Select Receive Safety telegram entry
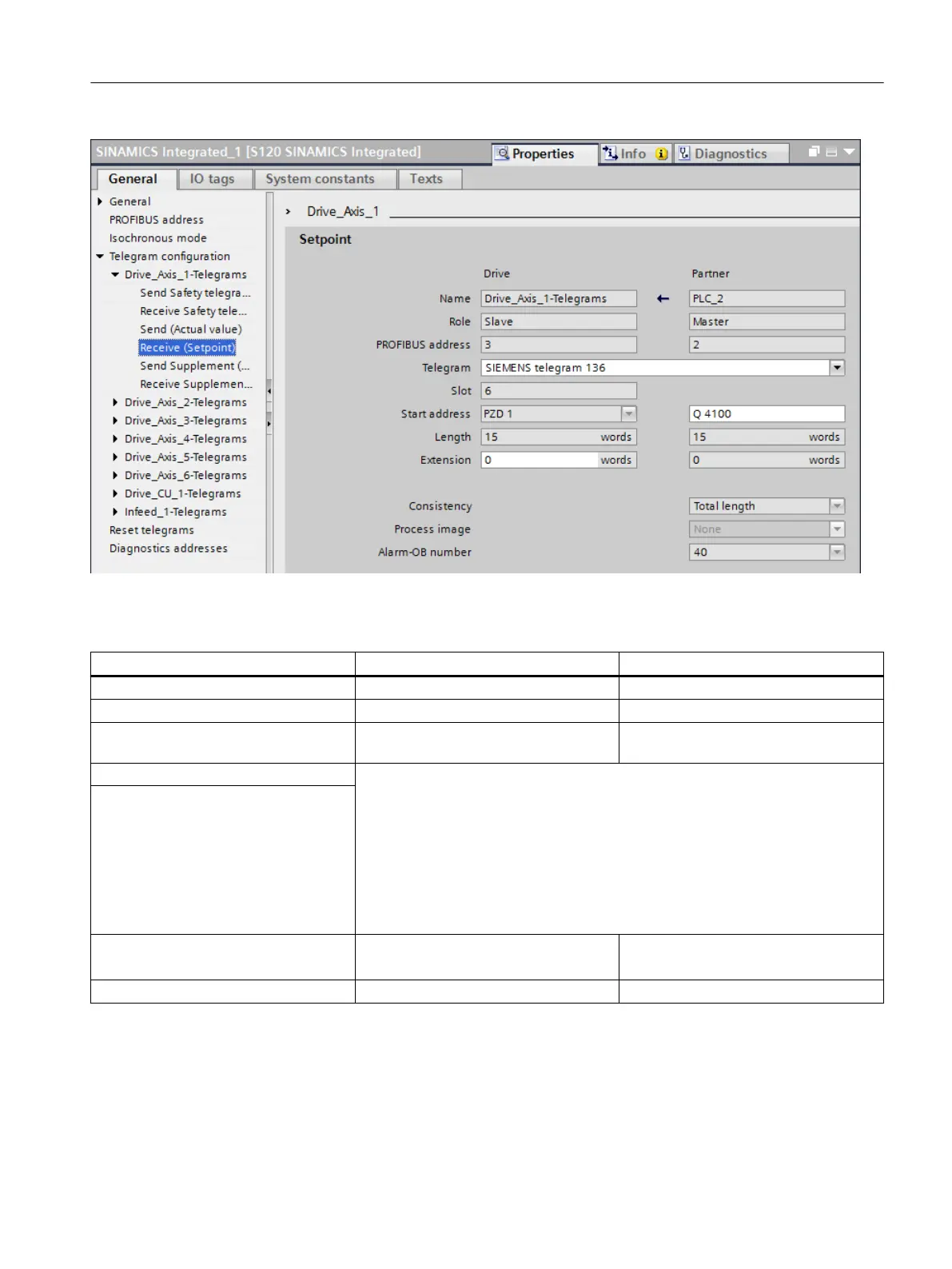952x1269 pixels. 193,312
